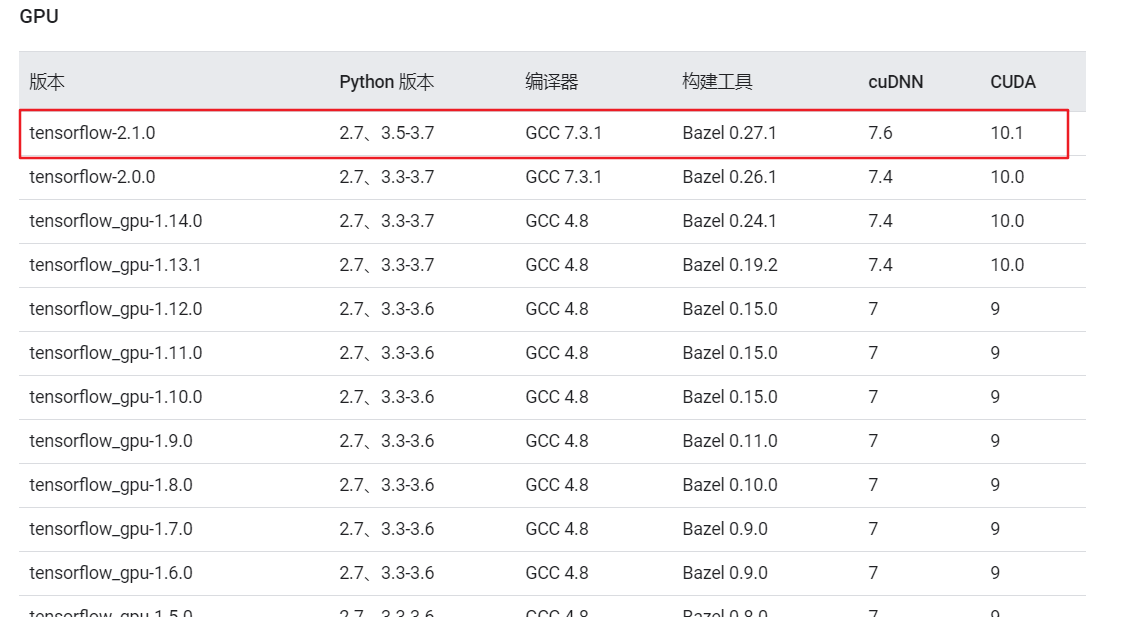Click the CUDA 10.1 value for tensorflow-2.1.0
This screenshot has width=1134, height=617.
[x=1004, y=132]
